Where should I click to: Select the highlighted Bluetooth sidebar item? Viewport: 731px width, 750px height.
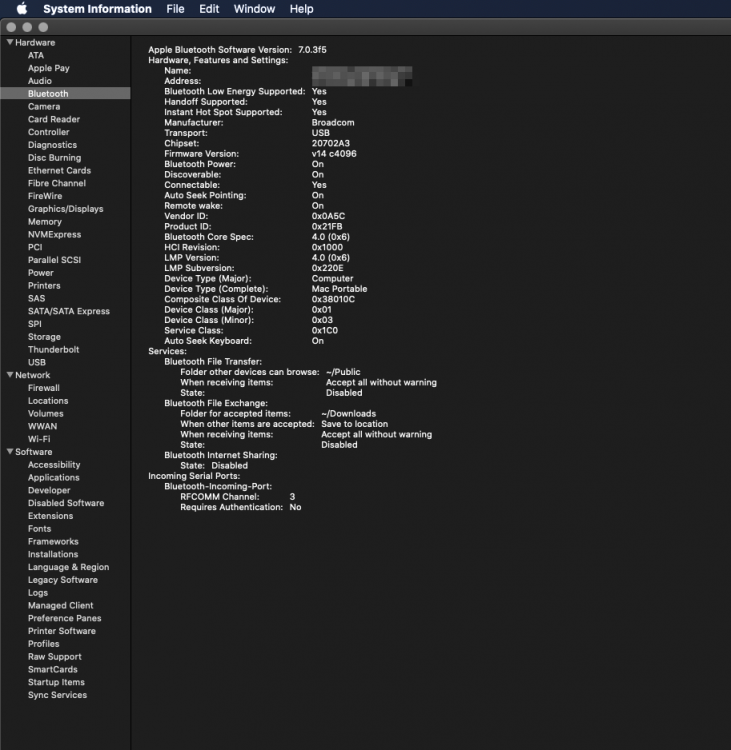pos(66,93)
